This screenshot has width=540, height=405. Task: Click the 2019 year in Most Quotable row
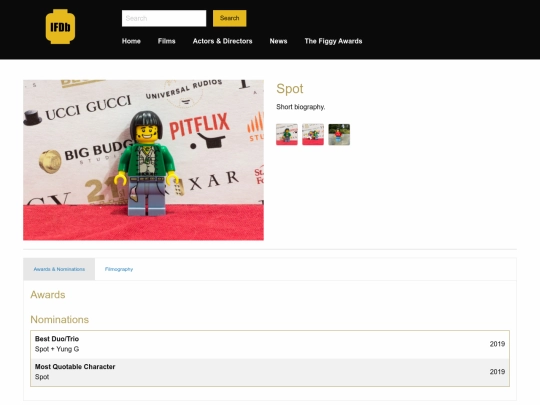[497, 372]
